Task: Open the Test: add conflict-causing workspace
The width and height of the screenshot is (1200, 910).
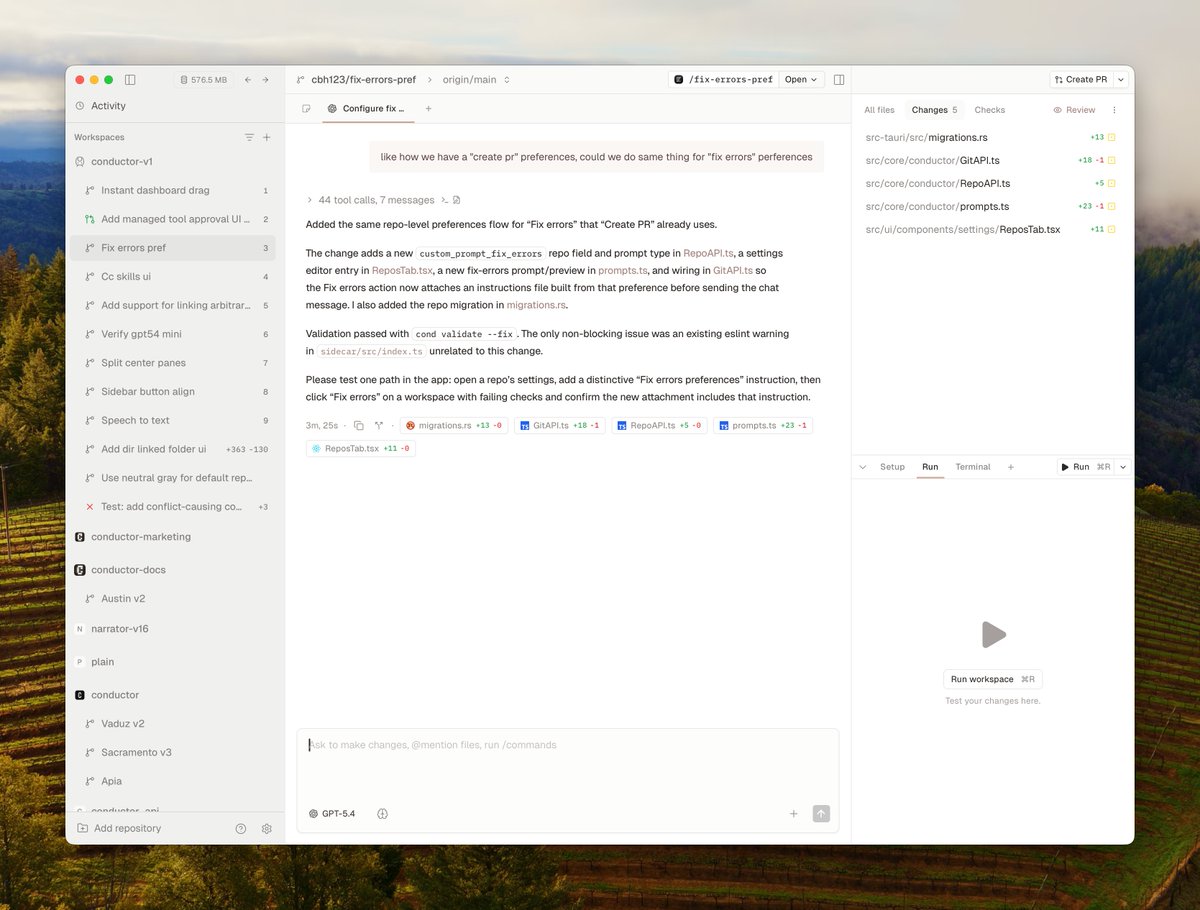Action: tap(173, 507)
